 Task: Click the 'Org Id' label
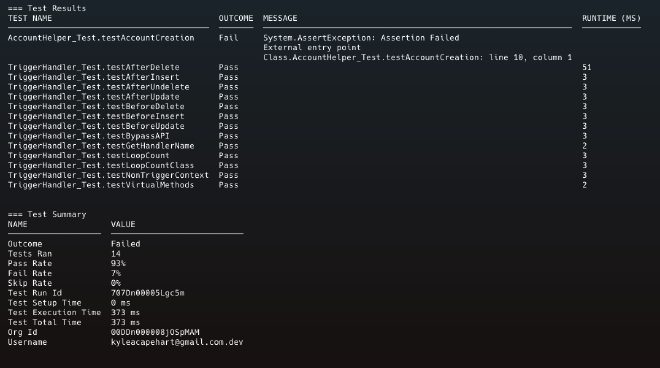point(22,332)
